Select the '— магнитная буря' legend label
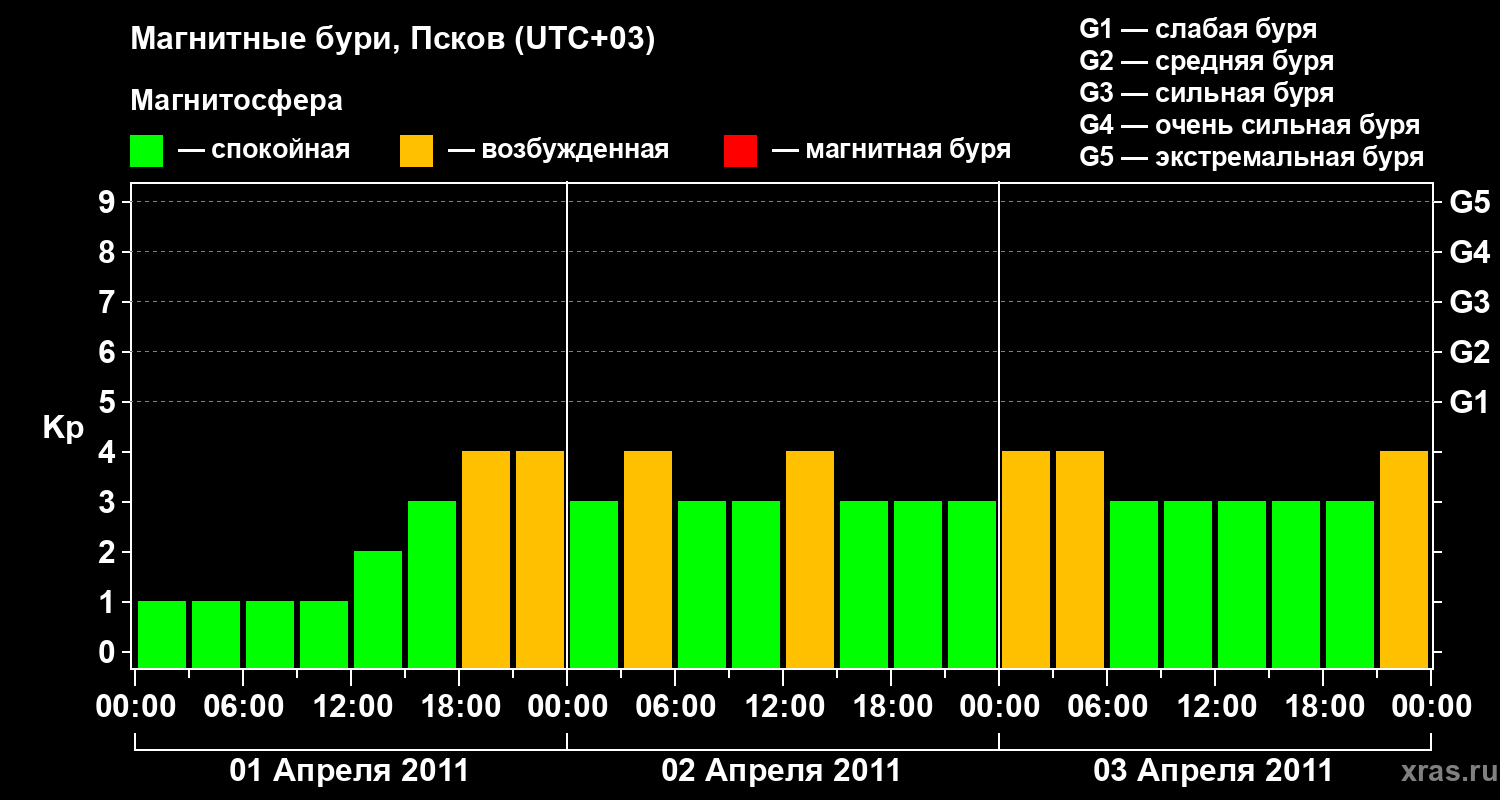The width and height of the screenshot is (1500, 800). pyautogui.click(x=892, y=150)
